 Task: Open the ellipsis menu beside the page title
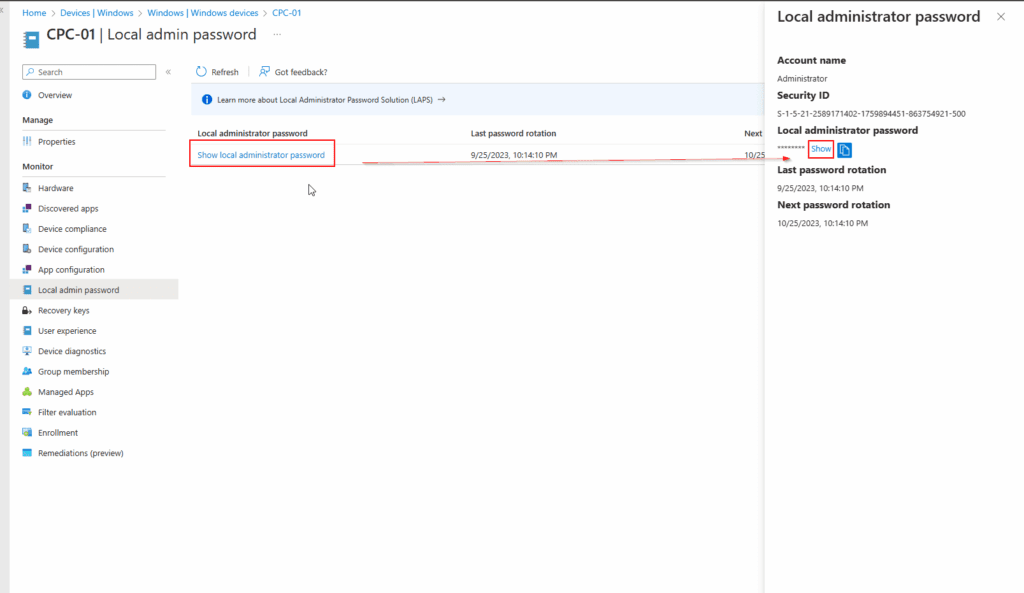[276, 34]
